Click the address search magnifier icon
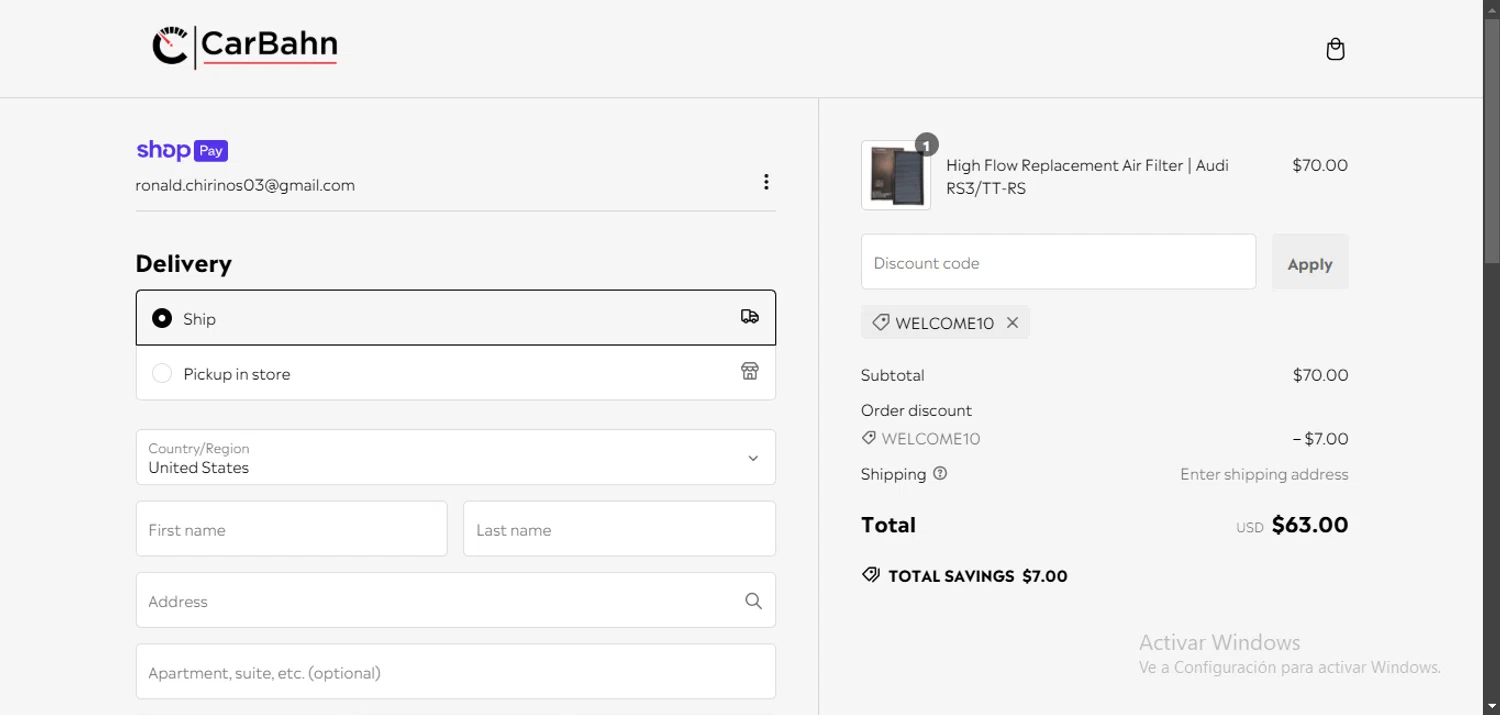The image size is (1500, 715). click(754, 601)
